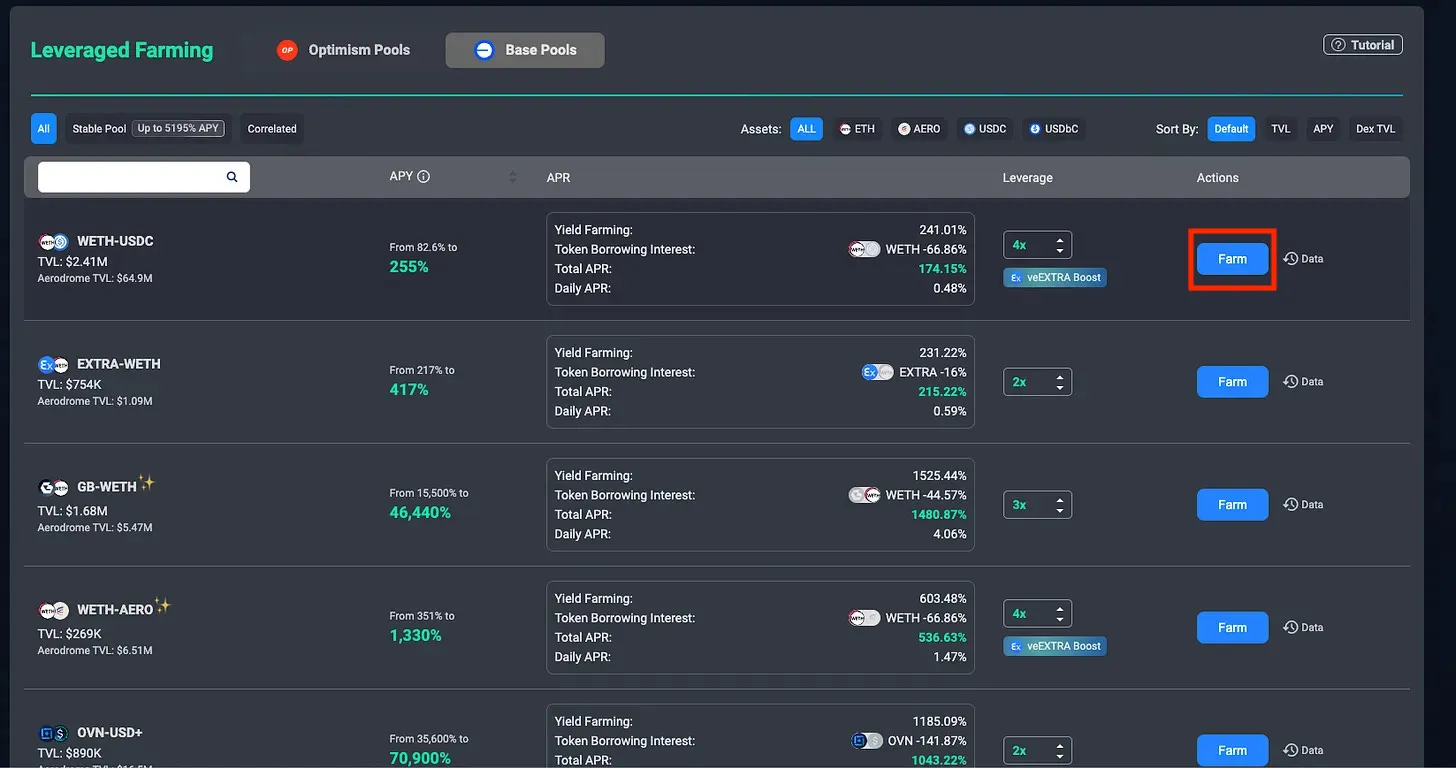Viewport: 1456px width, 768px height.
Task: Click the WETH-AERO pair token icon
Action: (x=53, y=610)
